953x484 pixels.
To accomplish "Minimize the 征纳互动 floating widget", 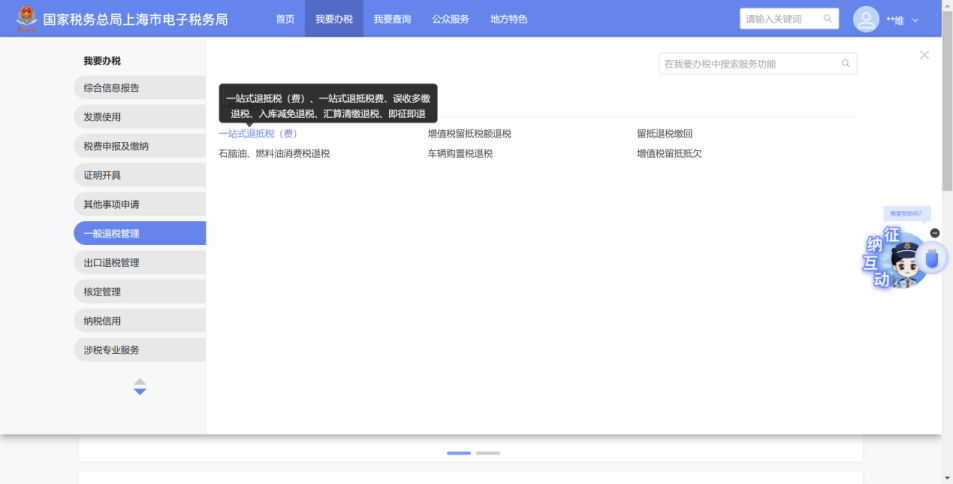I will [935, 233].
